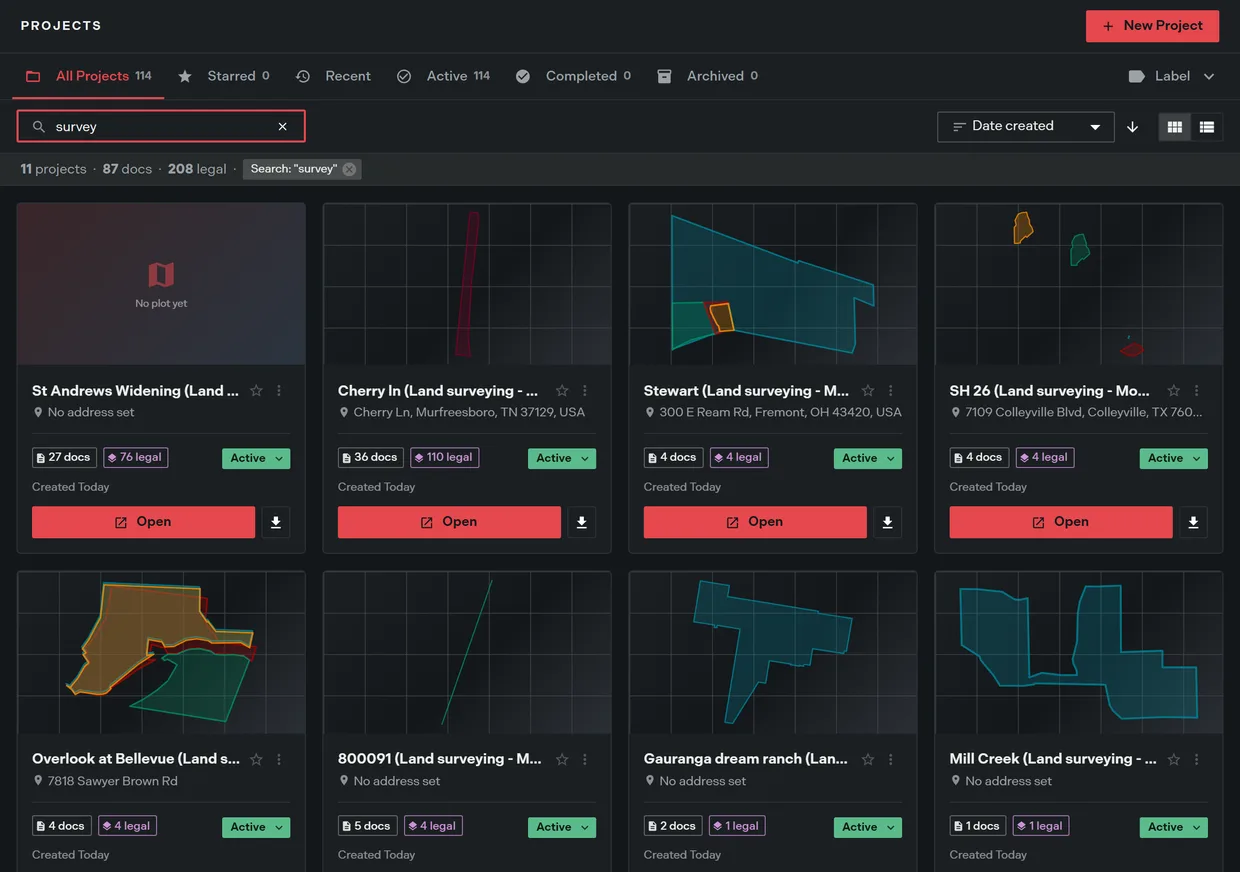The height and width of the screenshot is (872, 1240).
Task: Click the 2 docs badge on Gauranga
Action: coord(672,826)
